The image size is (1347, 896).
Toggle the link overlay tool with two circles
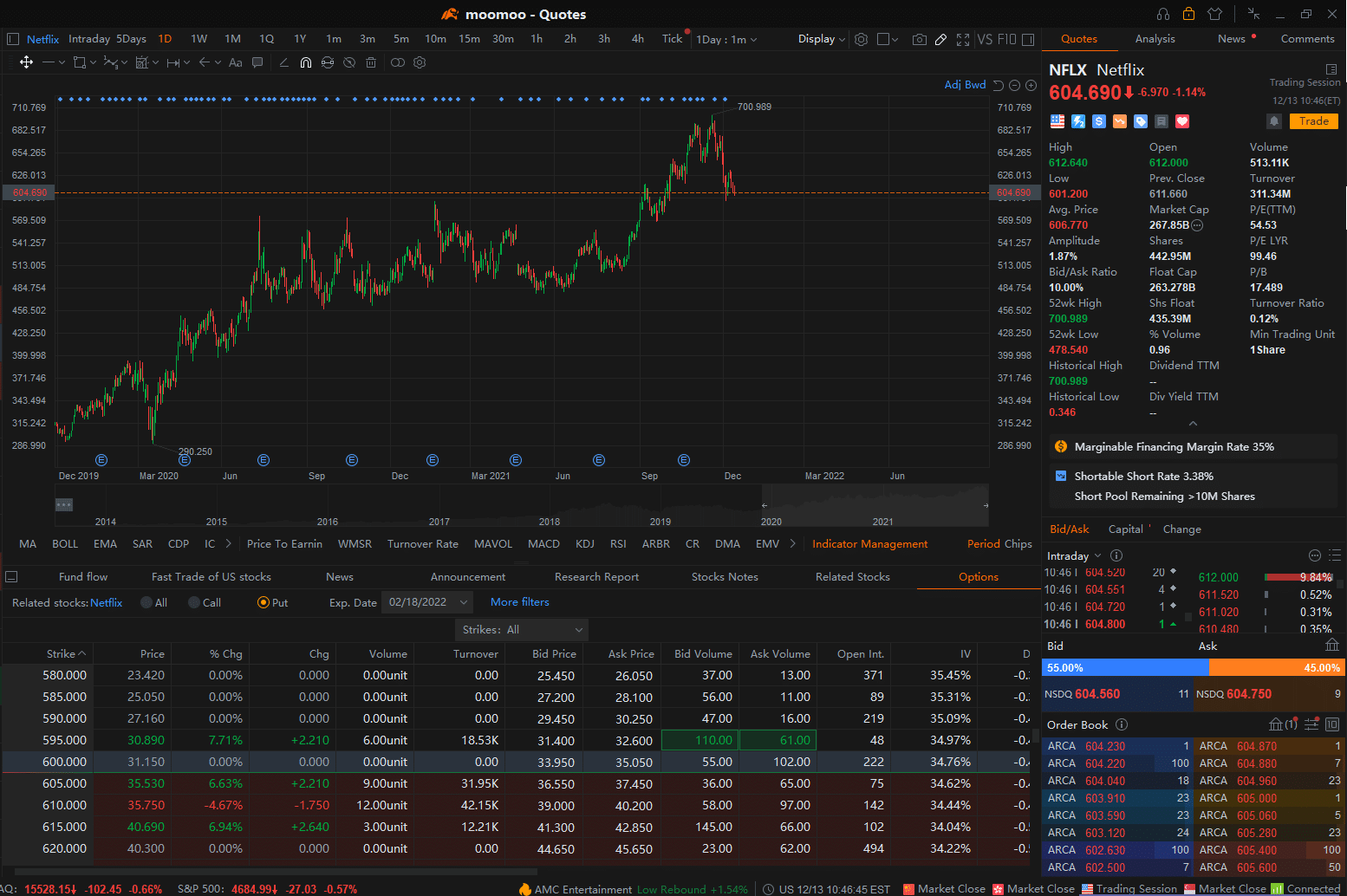pos(398,62)
